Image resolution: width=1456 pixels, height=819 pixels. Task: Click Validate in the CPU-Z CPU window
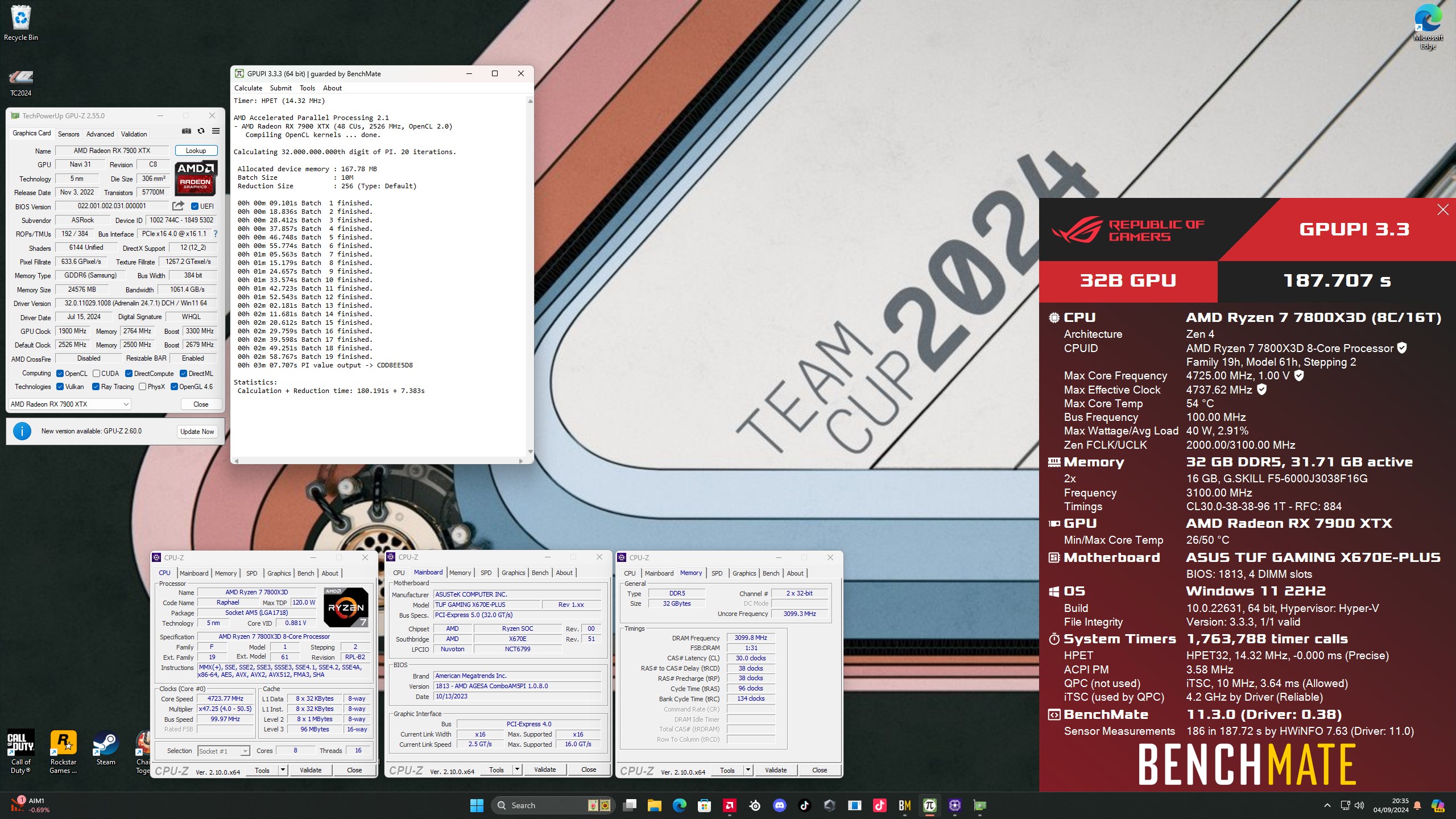coord(311,770)
